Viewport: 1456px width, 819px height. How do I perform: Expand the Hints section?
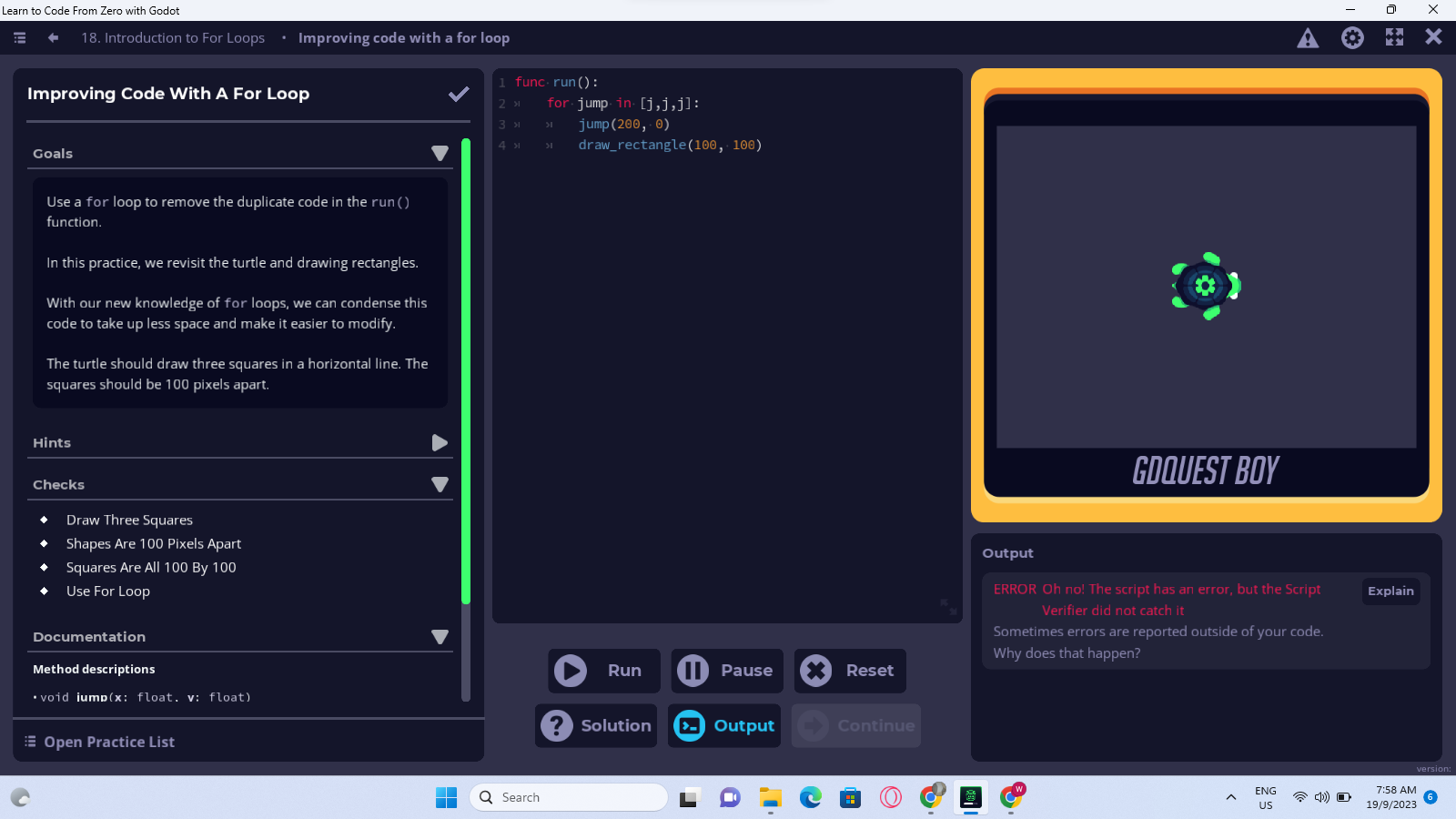(x=440, y=443)
